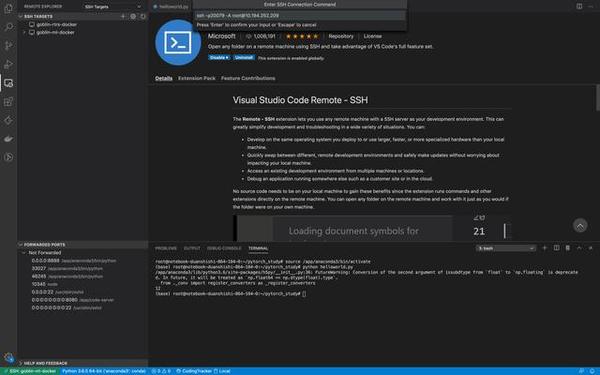Open SSH config file with gear icon
600x375 pixels.
[133, 16]
